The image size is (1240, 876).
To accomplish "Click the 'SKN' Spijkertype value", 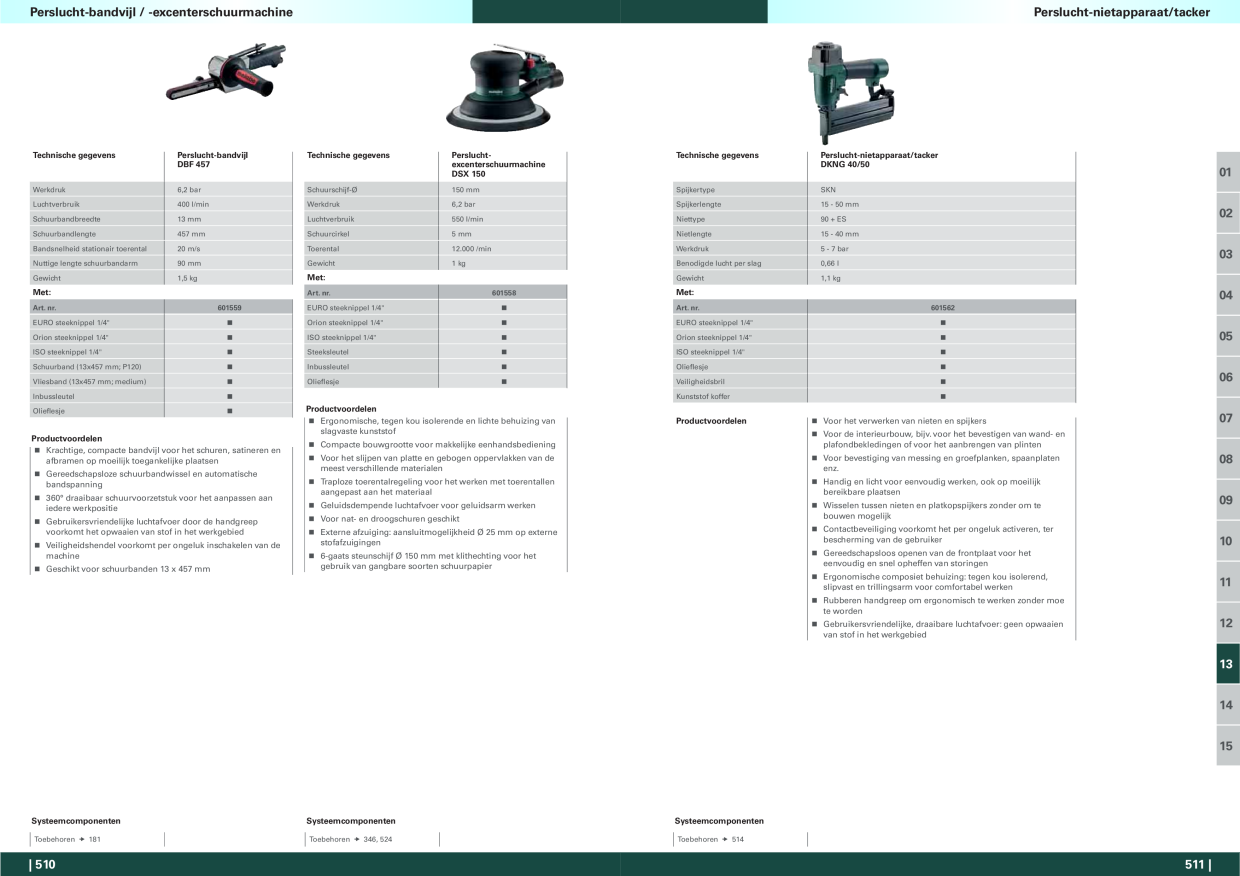I will click(828, 190).
